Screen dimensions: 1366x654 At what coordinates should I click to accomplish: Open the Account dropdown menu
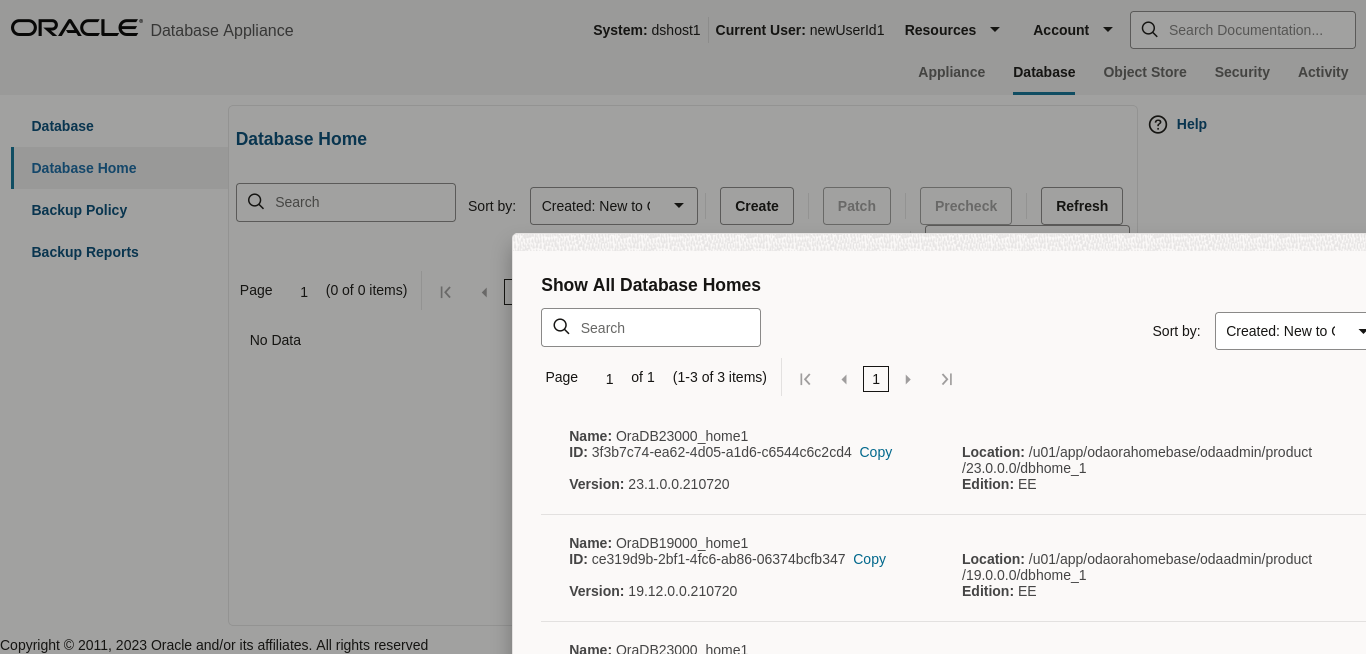[x=1073, y=30]
